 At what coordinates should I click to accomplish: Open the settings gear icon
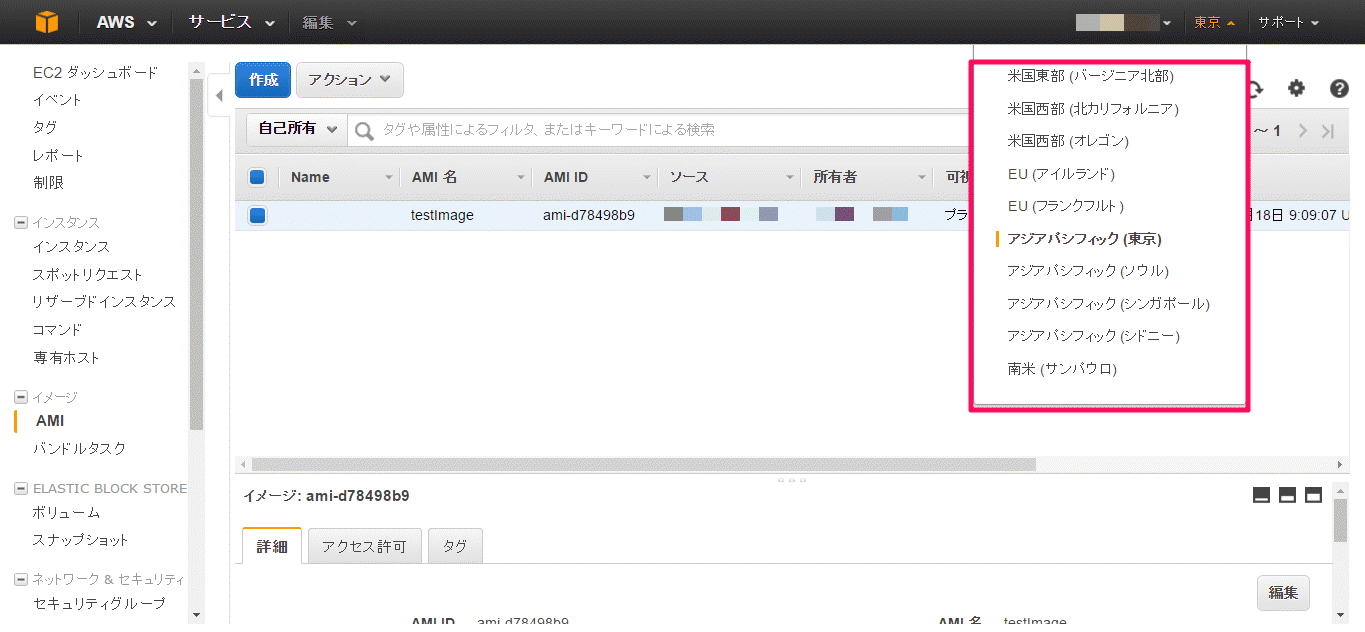[x=1296, y=88]
